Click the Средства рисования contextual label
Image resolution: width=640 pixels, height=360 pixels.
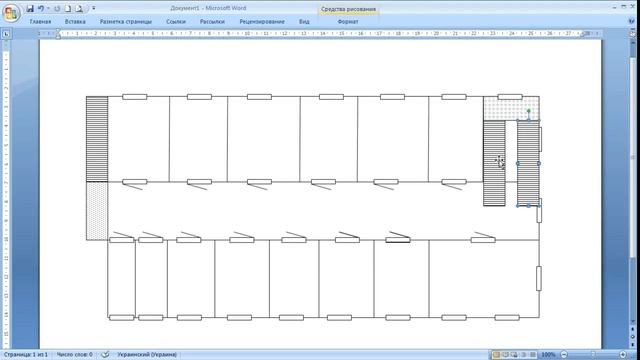point(348,9)
